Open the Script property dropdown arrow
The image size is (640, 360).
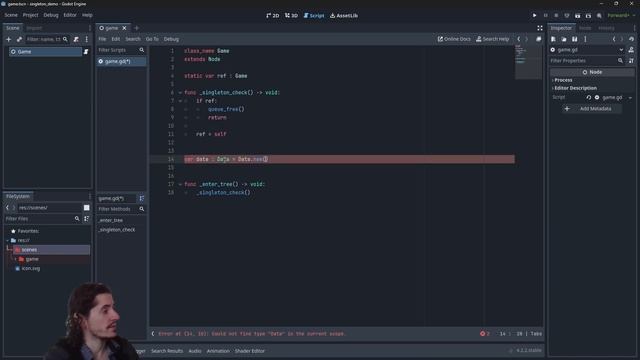[x=630, y=98]
